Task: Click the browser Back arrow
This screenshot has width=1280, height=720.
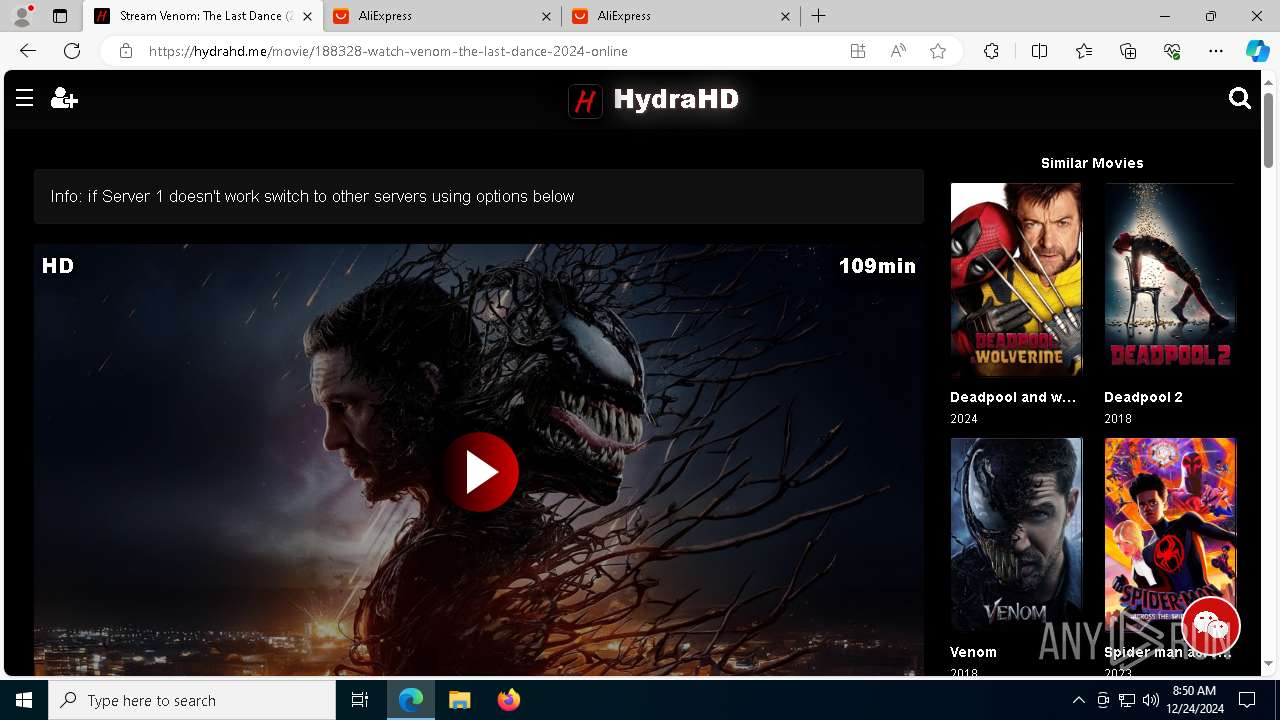Action: (x=28, y=51)
